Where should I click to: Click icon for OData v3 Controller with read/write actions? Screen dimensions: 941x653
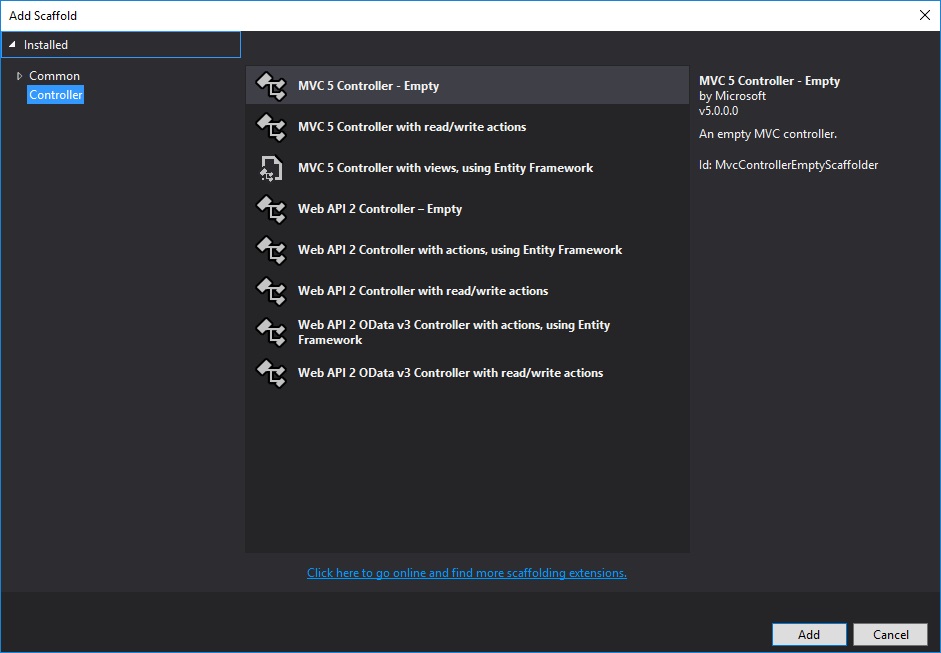[x=271, y=373]
